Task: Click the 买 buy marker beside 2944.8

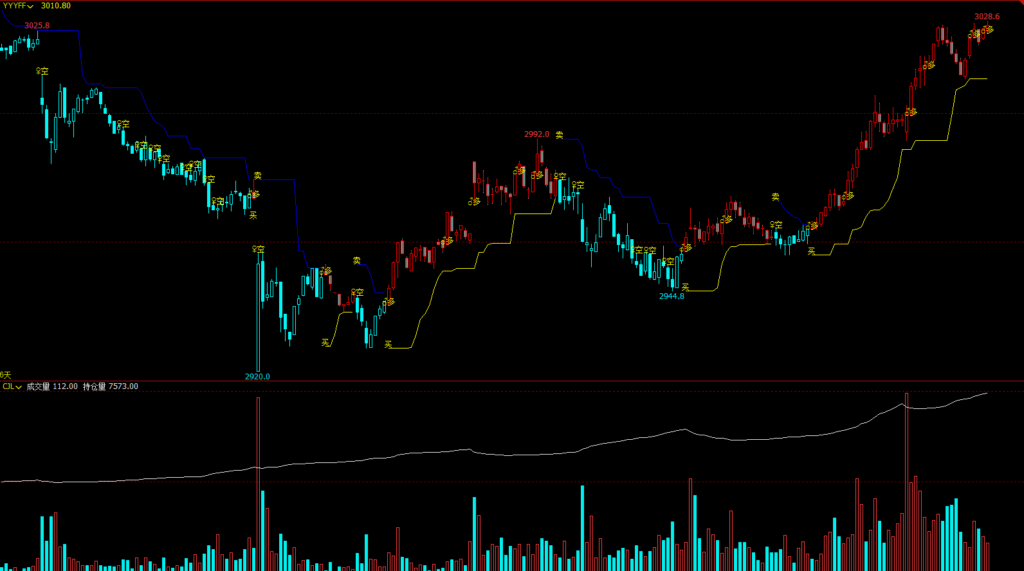Action: [685, 287]
